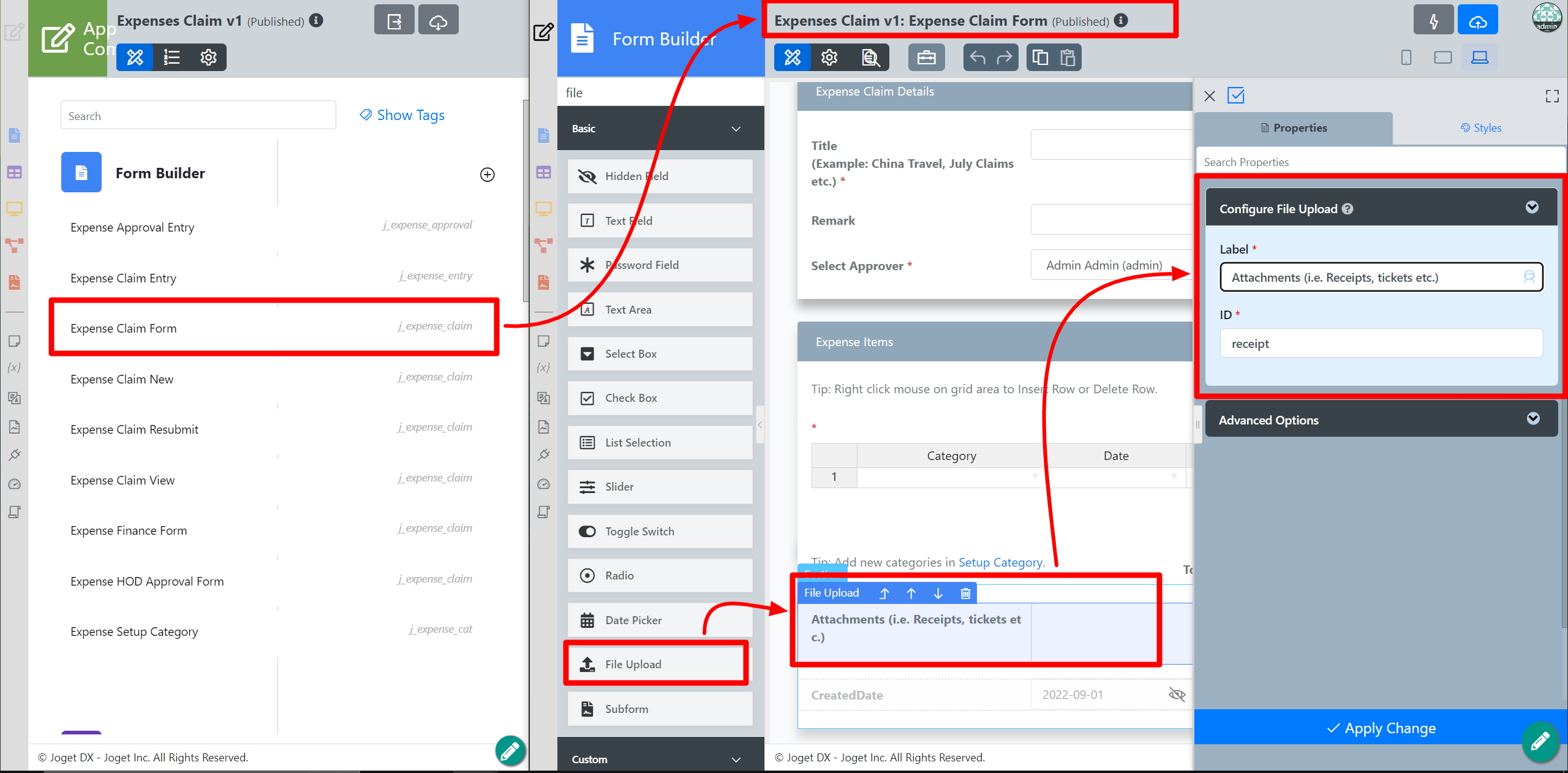Click the undo arrow in form builder toolbar
Screen dimensions: 1568x773
(x=978, y=58)
